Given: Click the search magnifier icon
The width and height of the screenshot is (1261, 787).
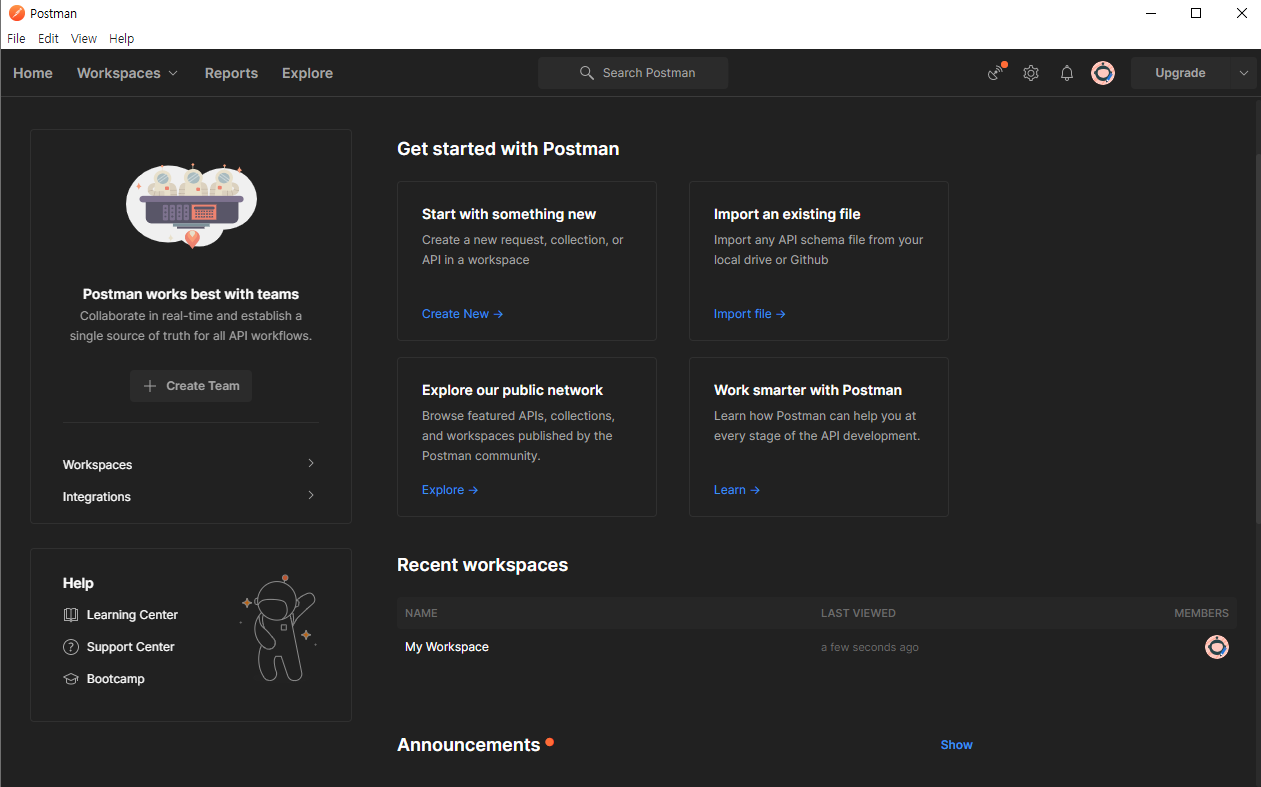Looking at the screenshot, I should (x=587, y=73).
